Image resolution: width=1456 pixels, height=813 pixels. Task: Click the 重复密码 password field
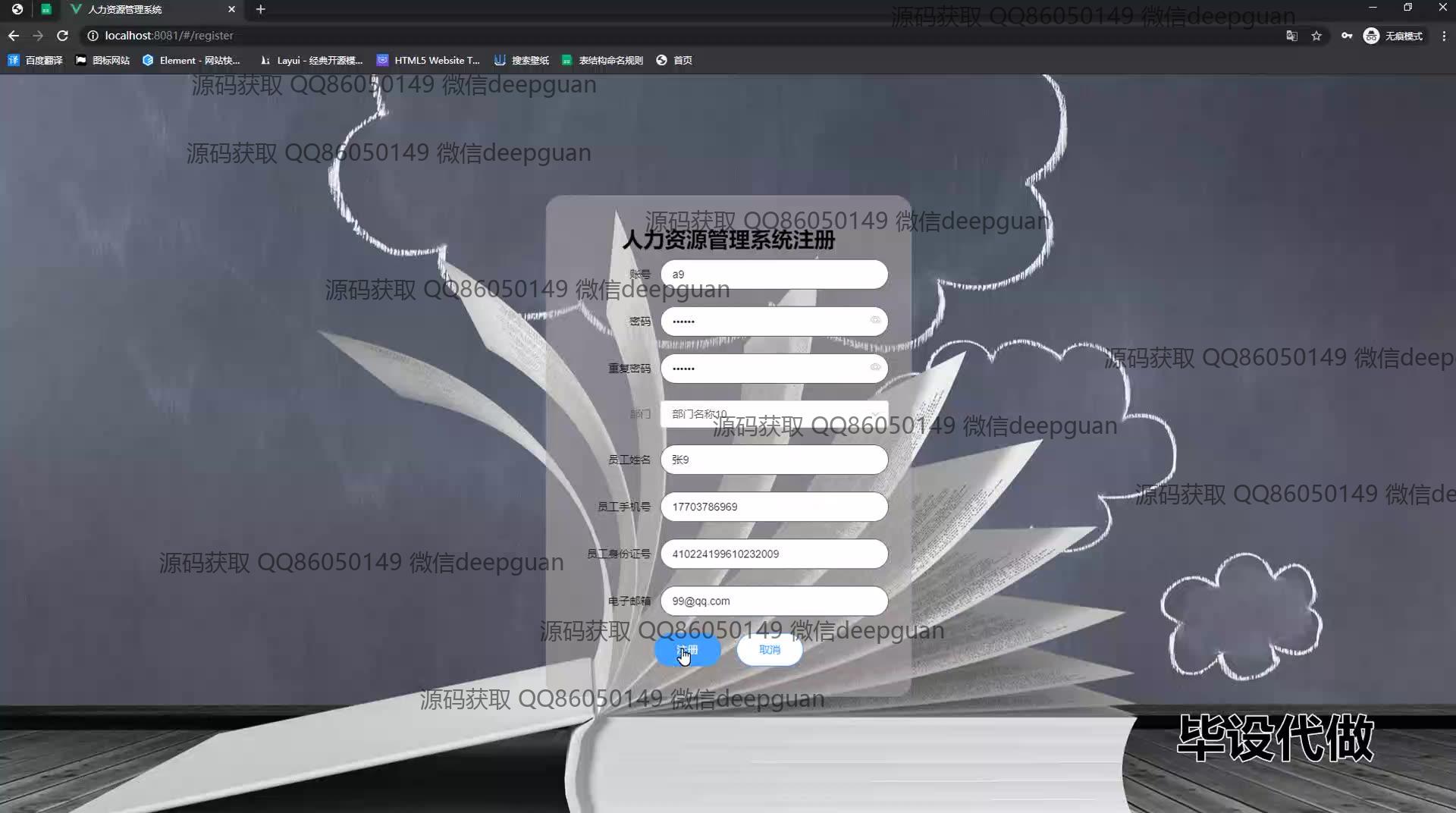[x=774, y=369]
